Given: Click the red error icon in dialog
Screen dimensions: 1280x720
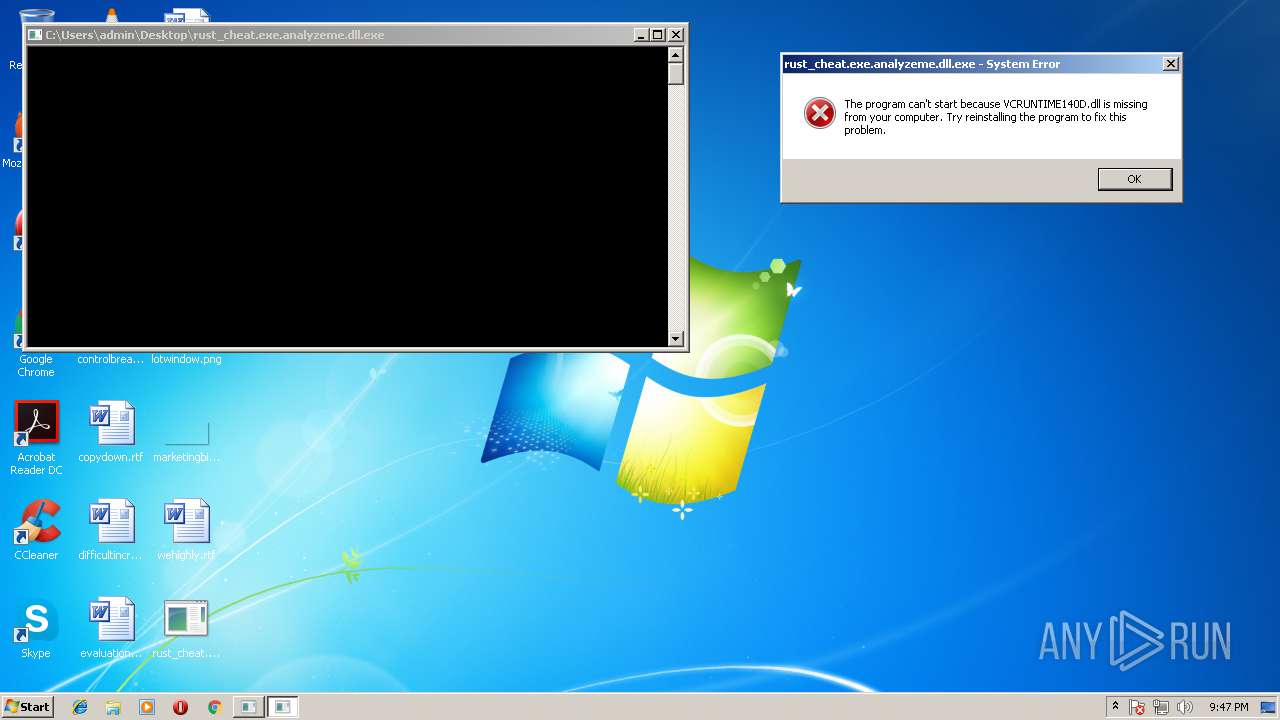Looking at the screenshot, I should click(819, 113).
